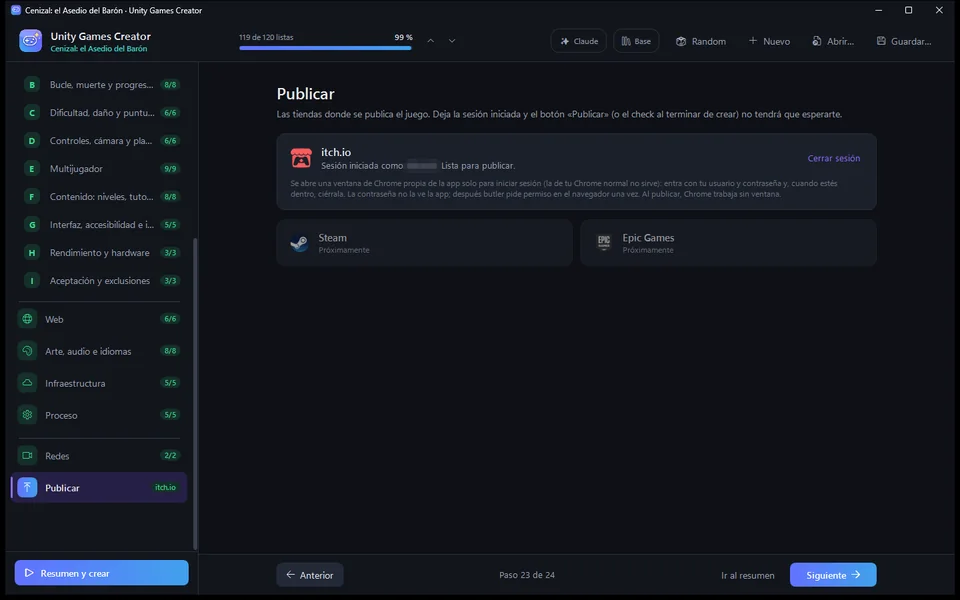Open the Infraestructura section
This screenshot has height=600, width=960.
pos(101,383)
